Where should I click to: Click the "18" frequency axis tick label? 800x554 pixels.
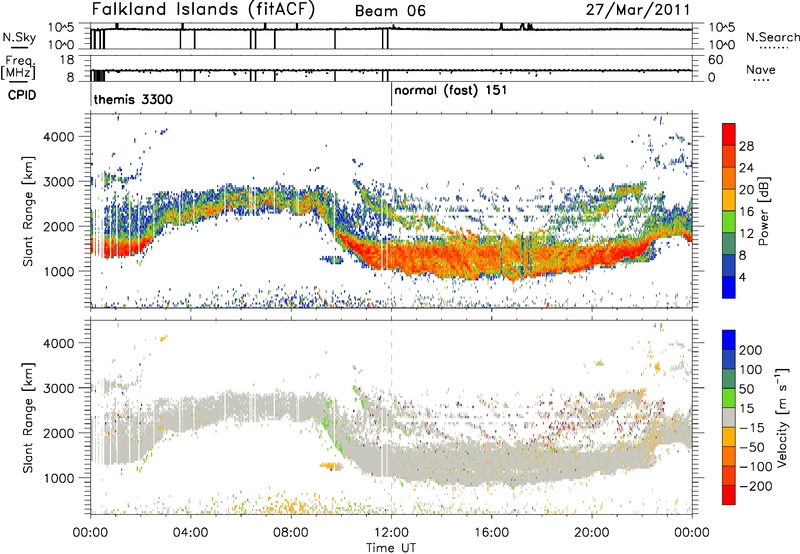pos(67,60)
